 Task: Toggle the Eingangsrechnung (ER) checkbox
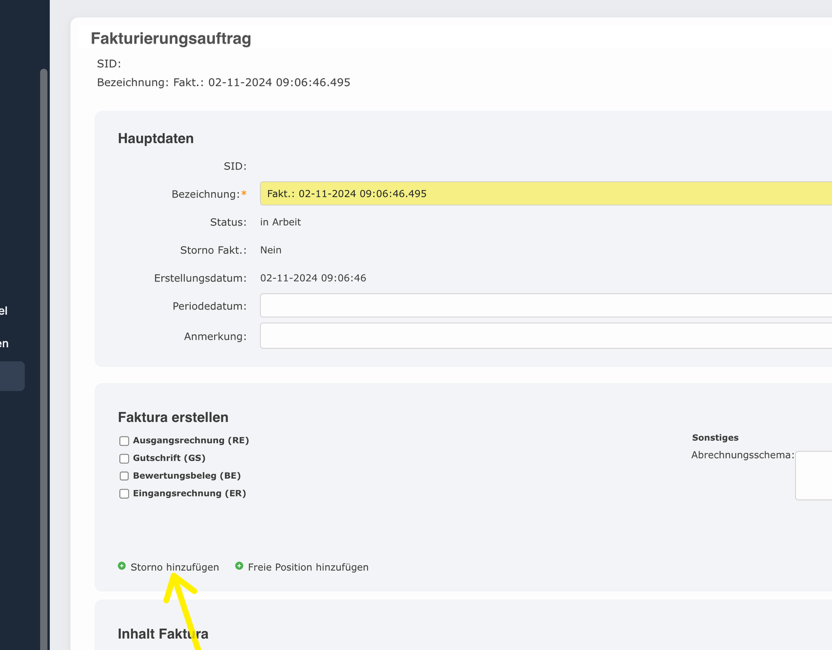(x=124, y=493)
